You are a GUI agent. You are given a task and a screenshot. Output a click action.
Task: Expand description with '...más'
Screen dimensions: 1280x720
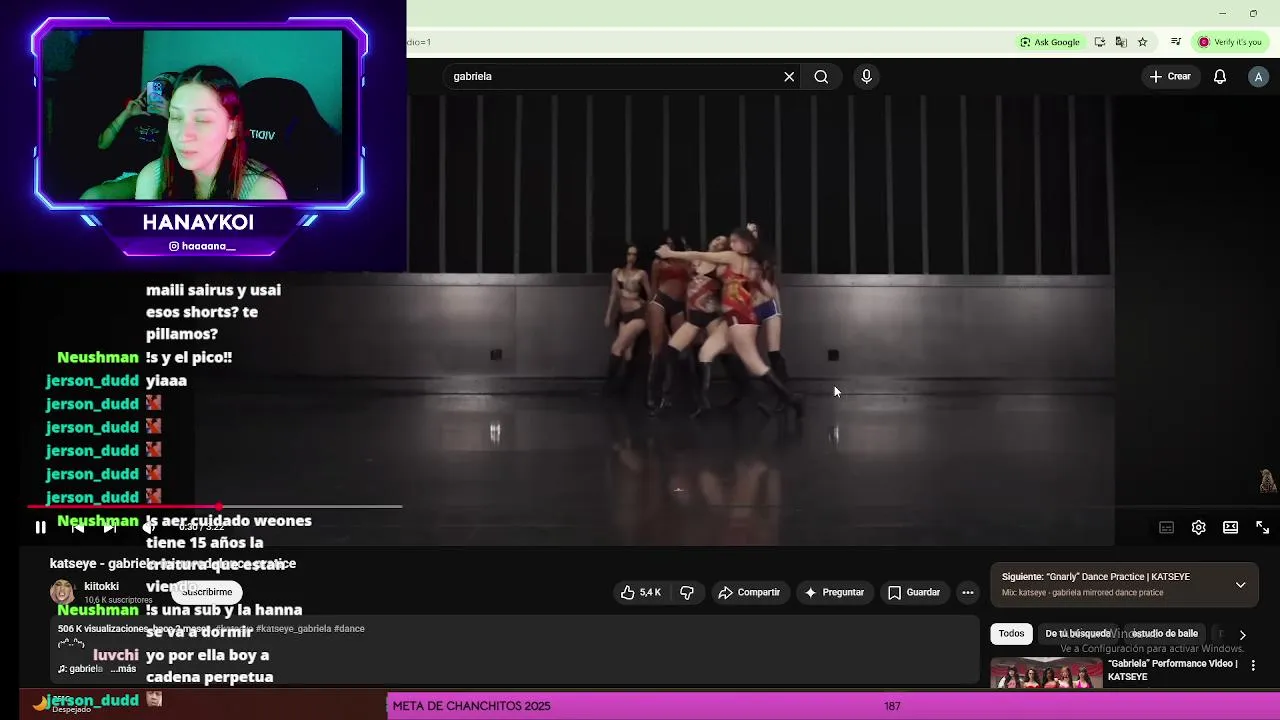point(123,668)
